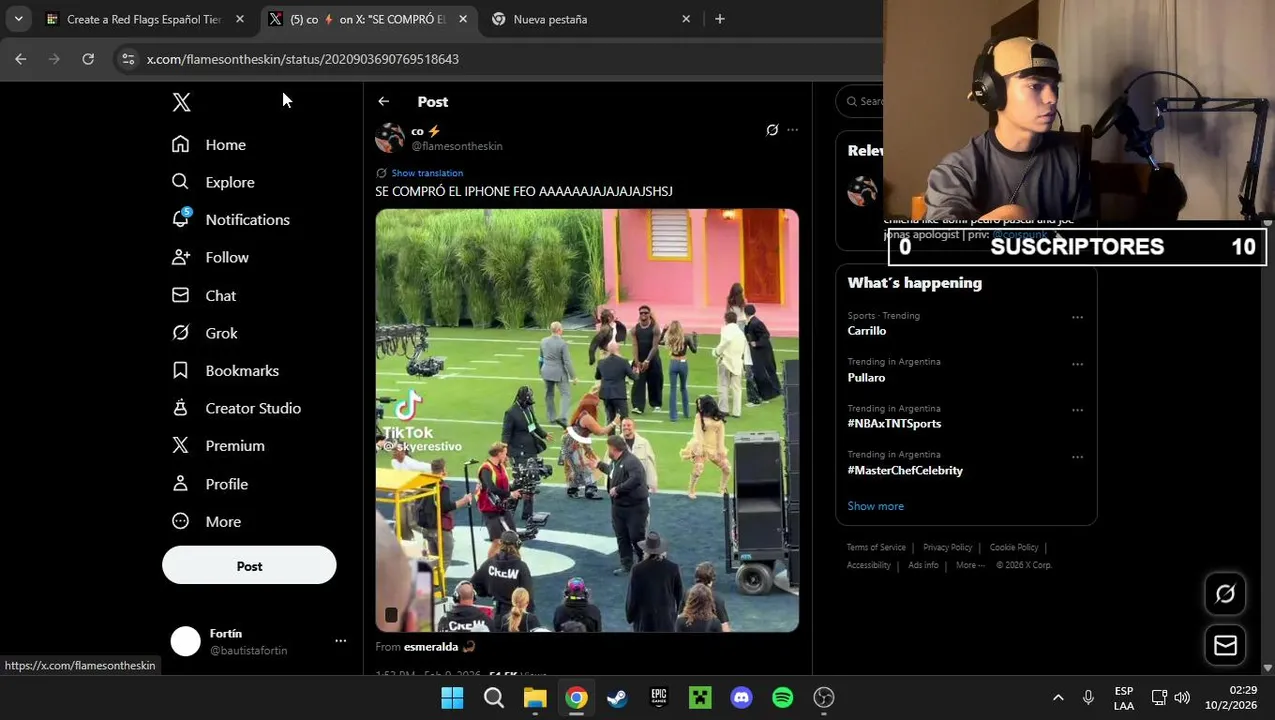Open Chat messages
Image resolution: width=1275 pixels, height=720 pixels.
pos(204,295)
